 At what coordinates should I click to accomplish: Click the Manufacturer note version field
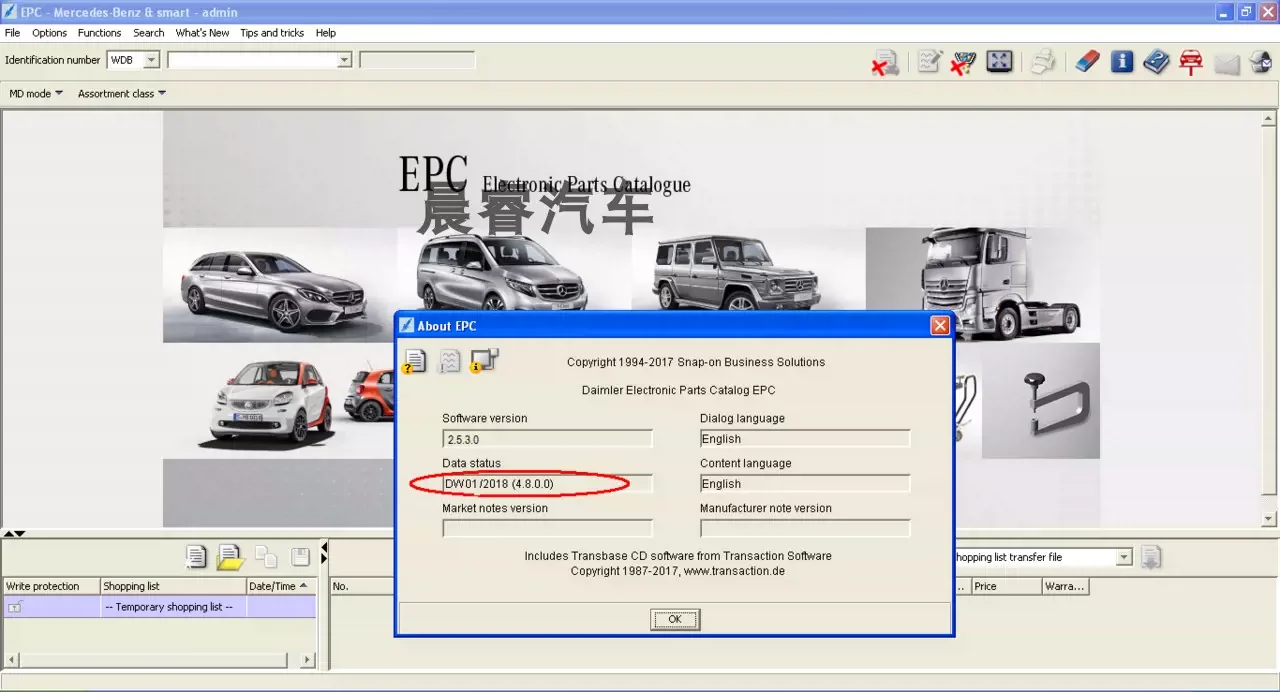tap(805, 528)
